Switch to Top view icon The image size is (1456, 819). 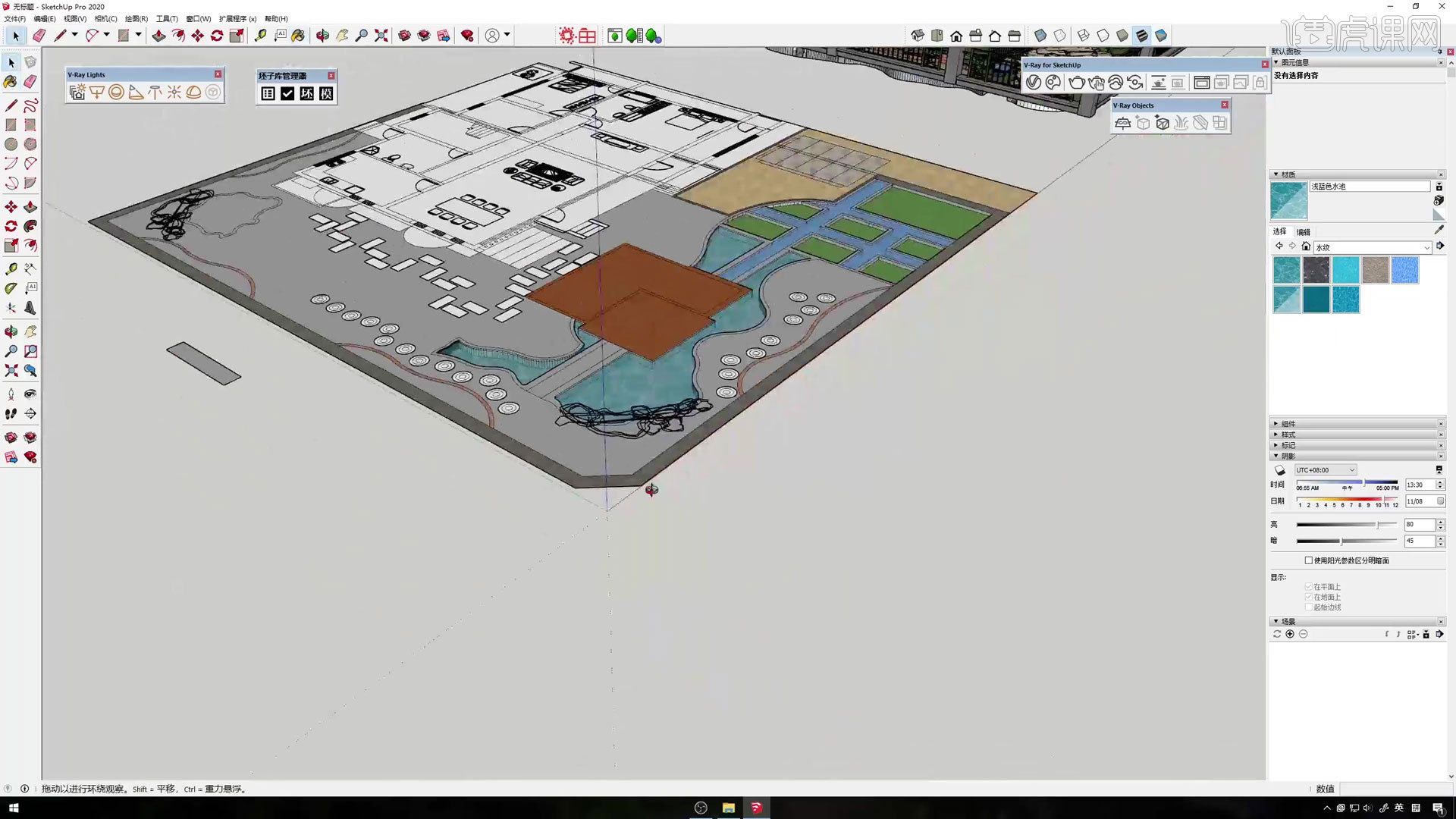click(x=937, y=36)
